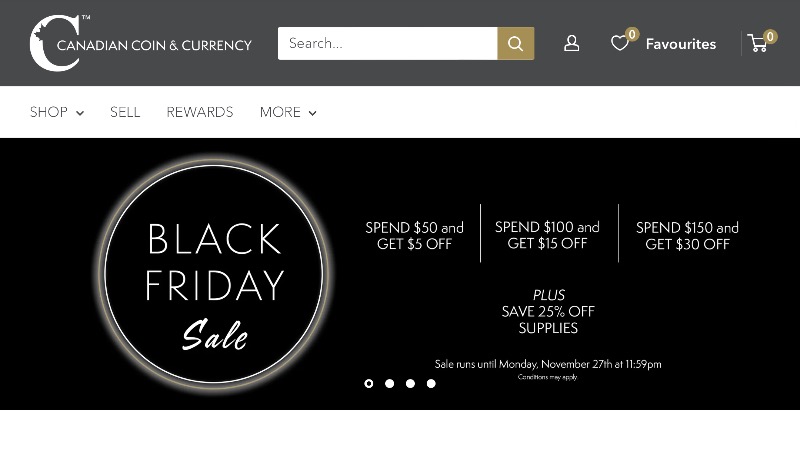
Task: Open the Black Friday Sale banner
Action: pyautogui.click(x=400, y=273)
